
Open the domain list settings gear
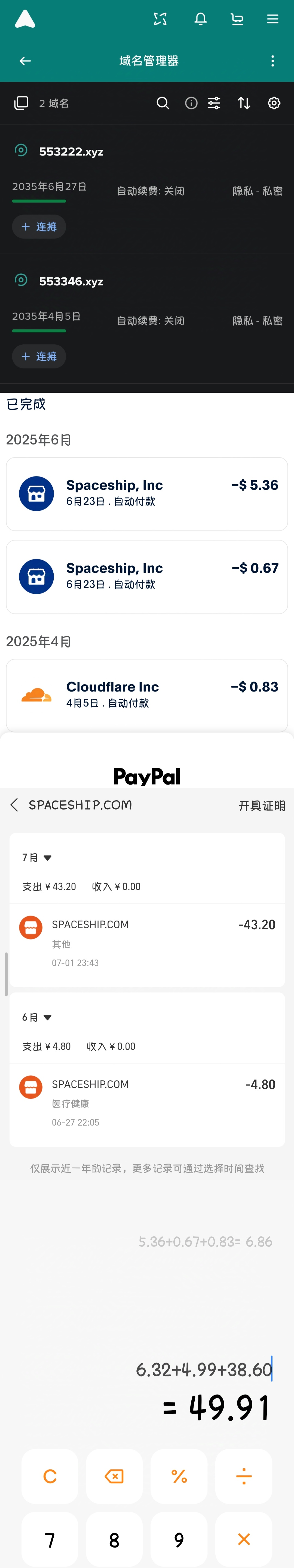coord(274,103)
